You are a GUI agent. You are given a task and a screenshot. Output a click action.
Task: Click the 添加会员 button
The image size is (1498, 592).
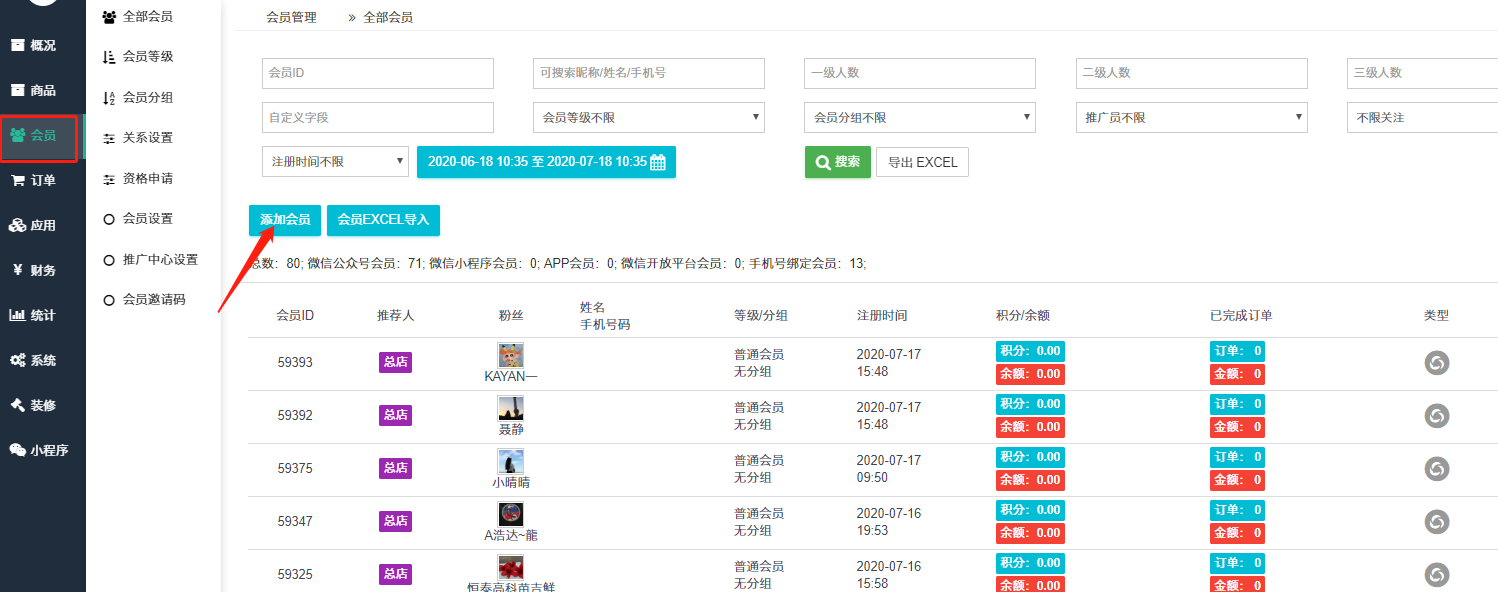tap(285, 220)
